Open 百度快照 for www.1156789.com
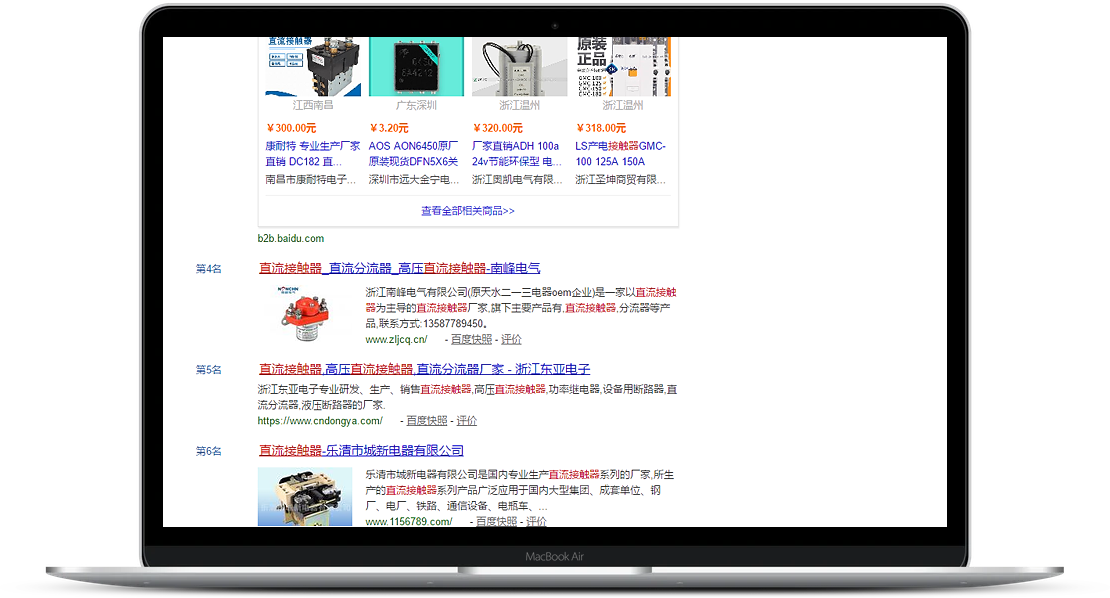 click(x=496, y=522)
